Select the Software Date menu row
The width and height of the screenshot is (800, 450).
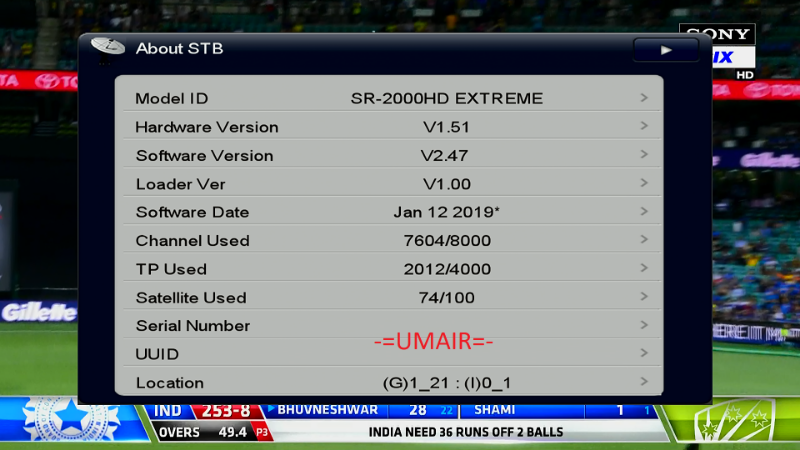388,212
